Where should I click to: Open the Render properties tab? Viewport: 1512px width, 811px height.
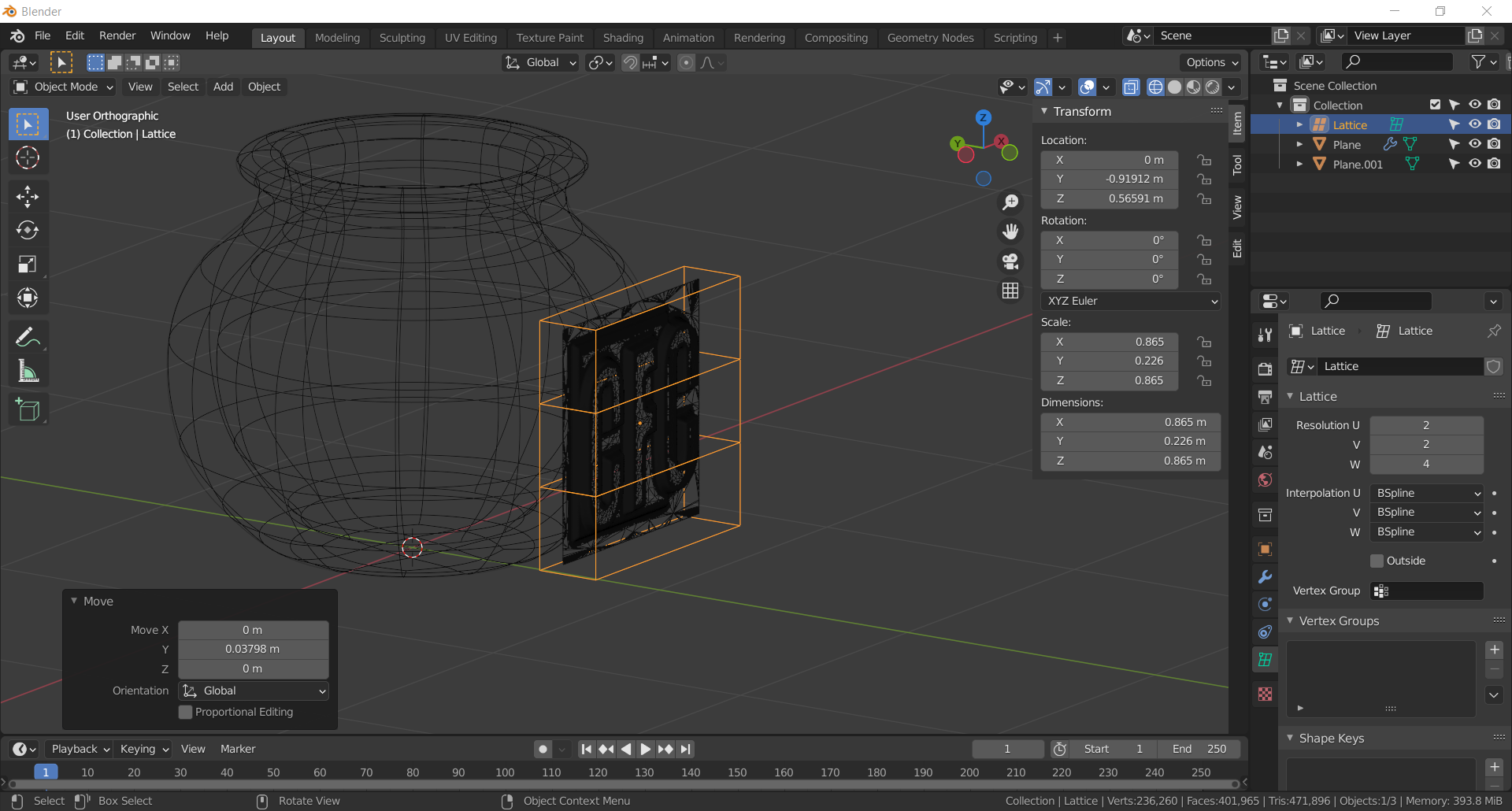point(1266,369)
